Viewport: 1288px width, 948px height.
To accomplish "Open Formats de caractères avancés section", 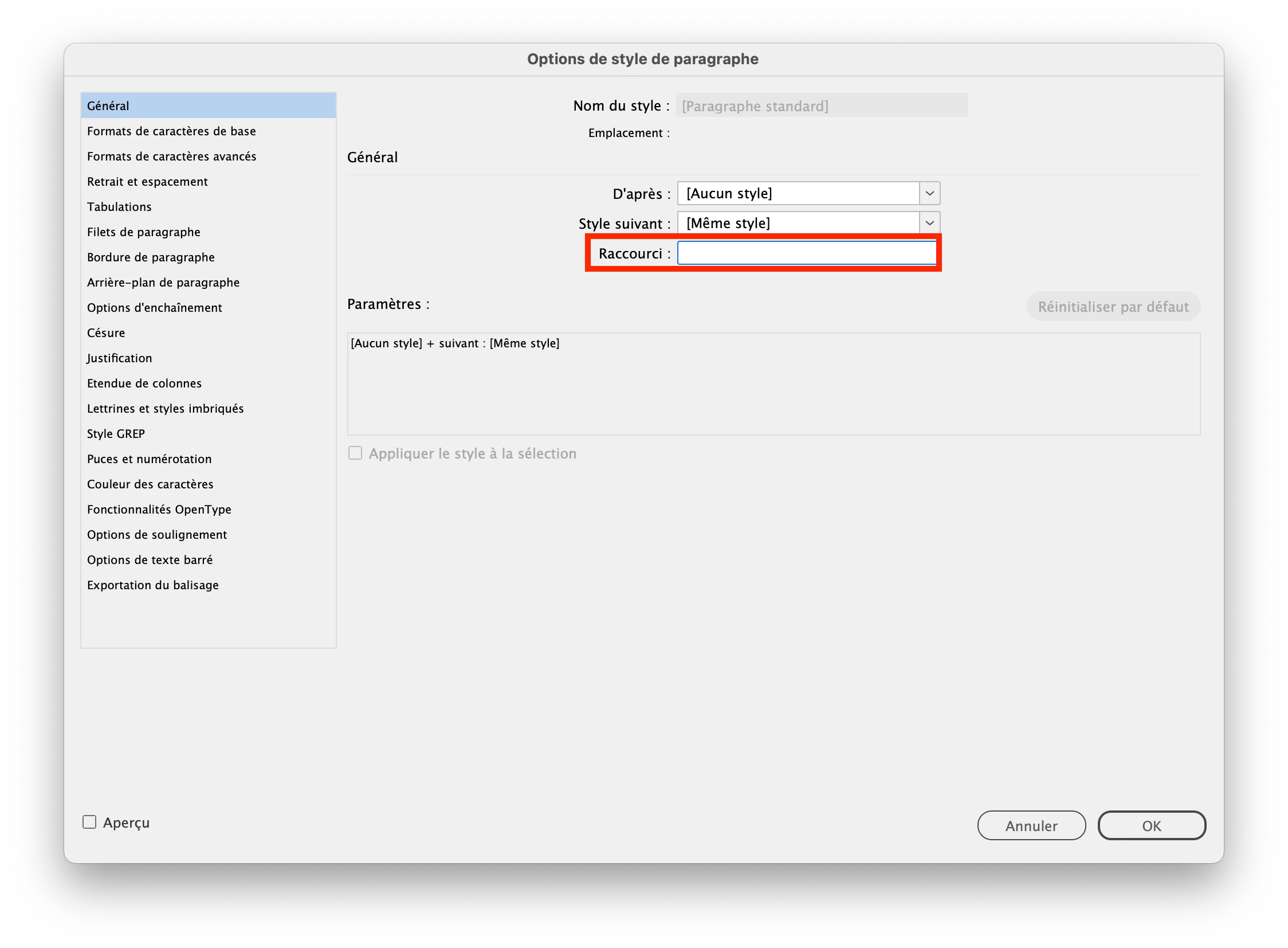I will pos(171,156).
